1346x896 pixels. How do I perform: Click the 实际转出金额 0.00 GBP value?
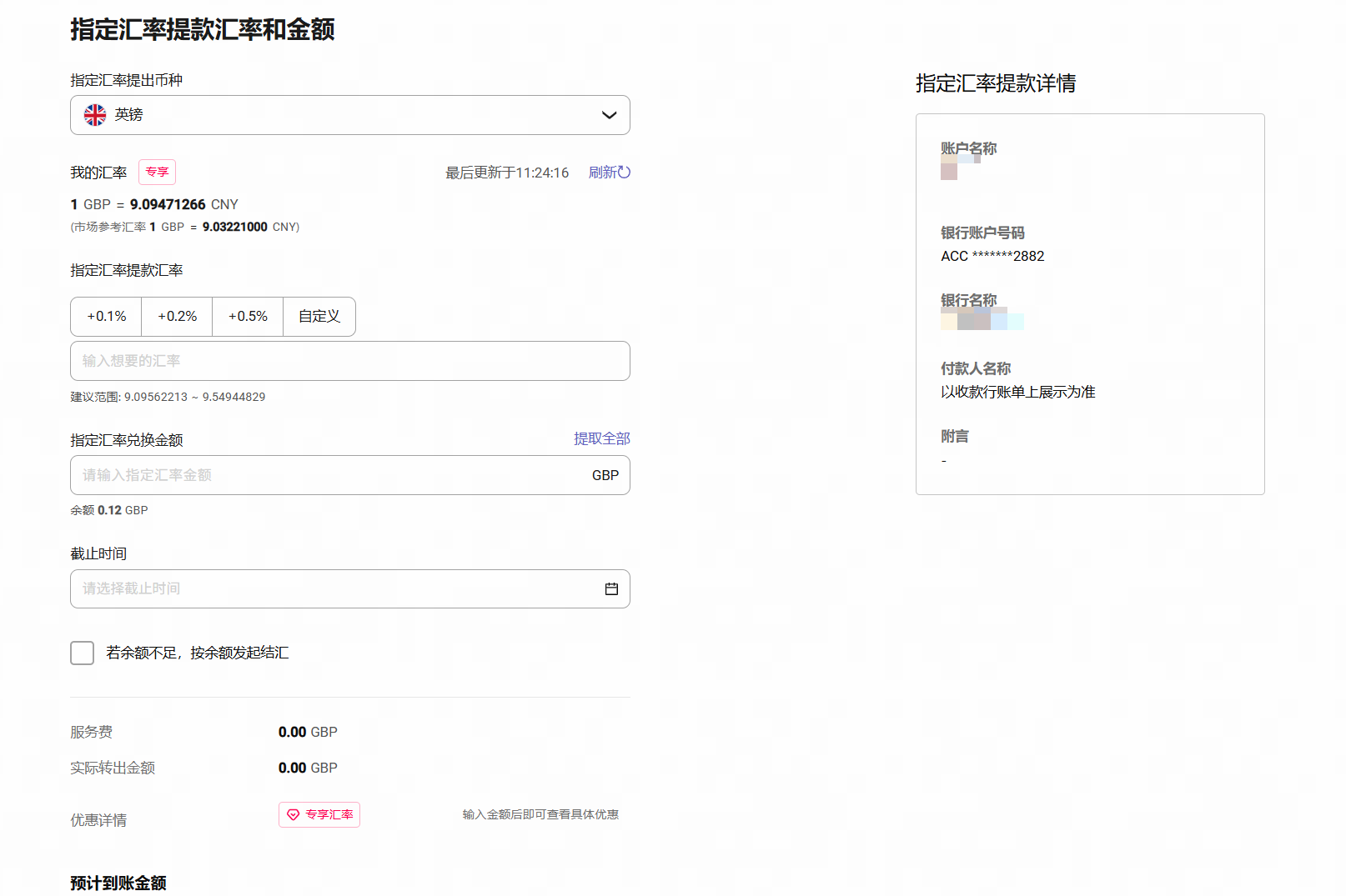[308, 768]
